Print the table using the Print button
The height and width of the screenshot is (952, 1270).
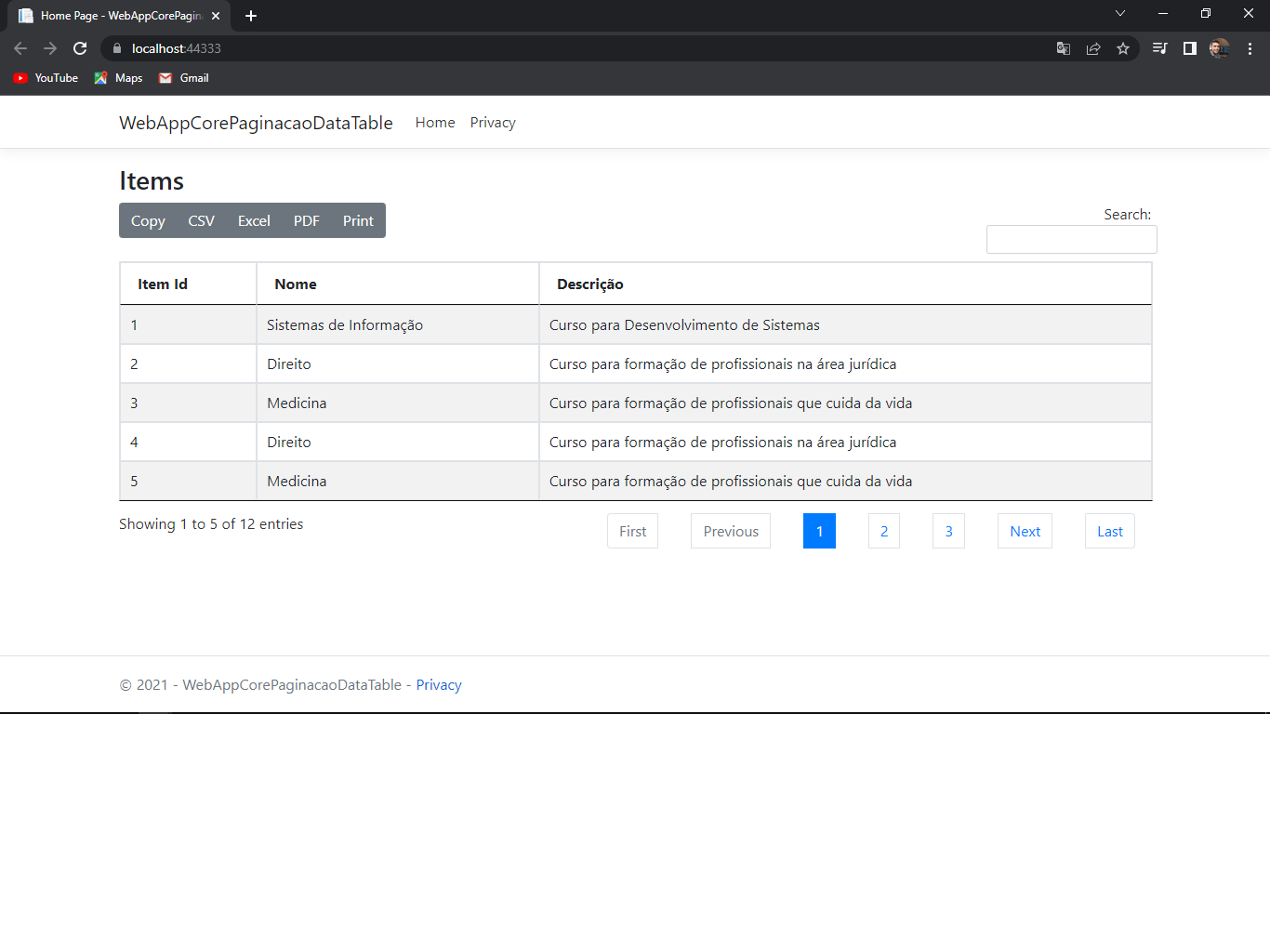358,220
